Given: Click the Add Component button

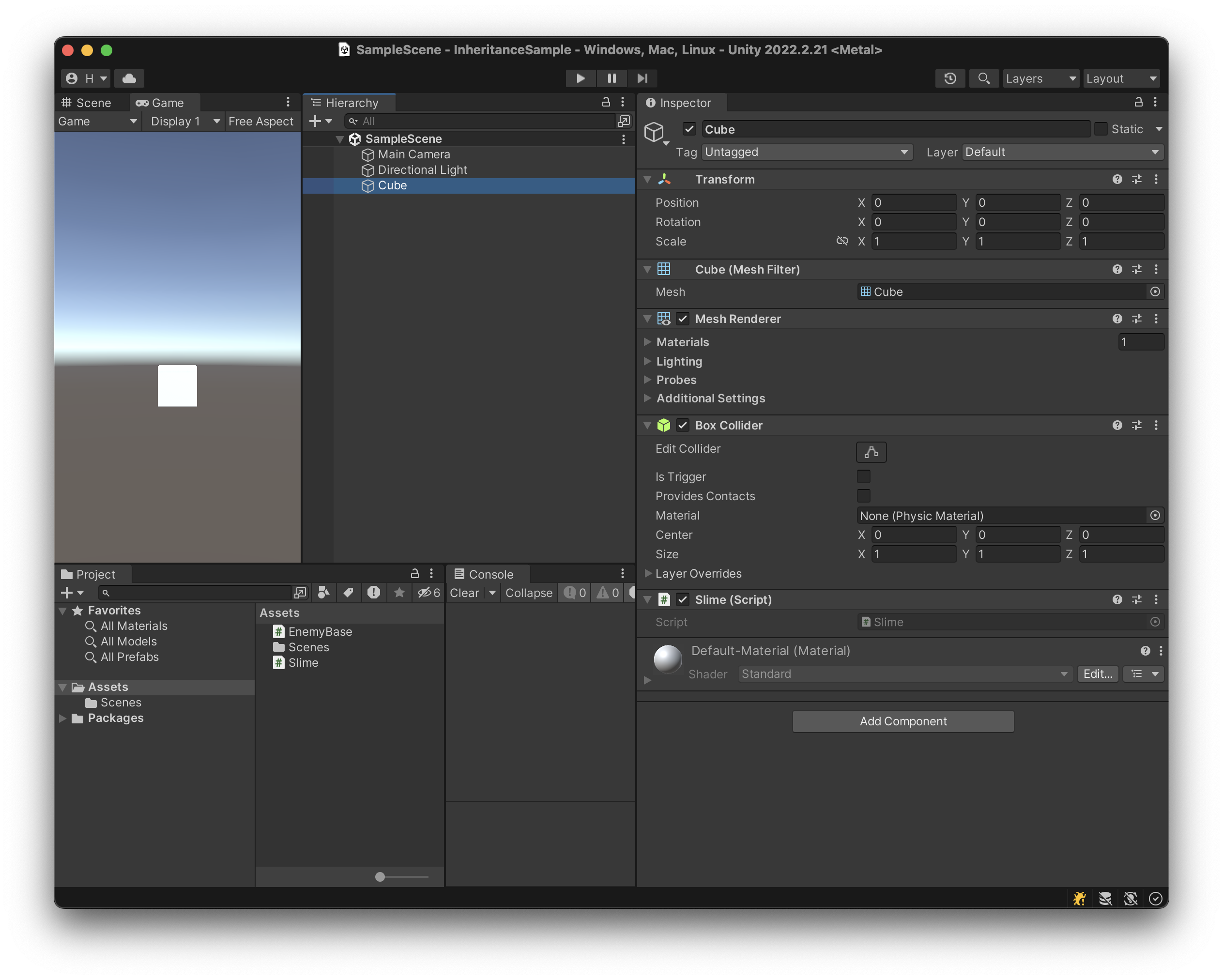Looking at the screenshot, I should point(902,721).
